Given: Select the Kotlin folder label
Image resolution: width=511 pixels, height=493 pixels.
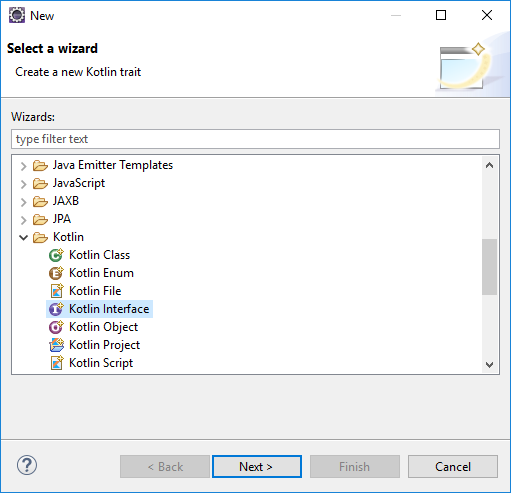Looking at the screenshot, I should (68, 237).
